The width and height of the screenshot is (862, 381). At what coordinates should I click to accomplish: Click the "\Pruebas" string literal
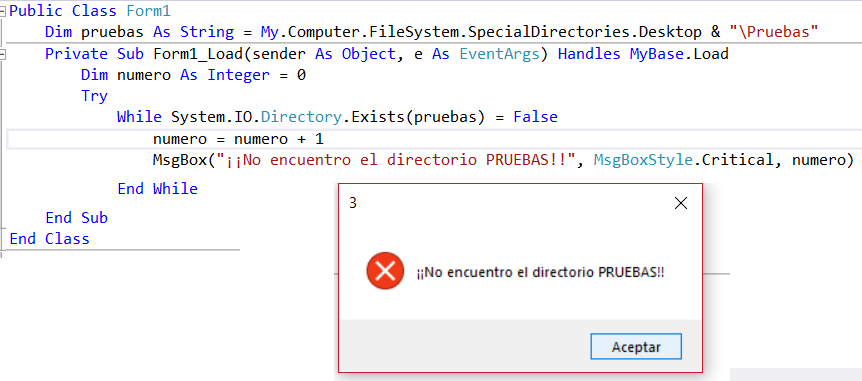point(774,32)
